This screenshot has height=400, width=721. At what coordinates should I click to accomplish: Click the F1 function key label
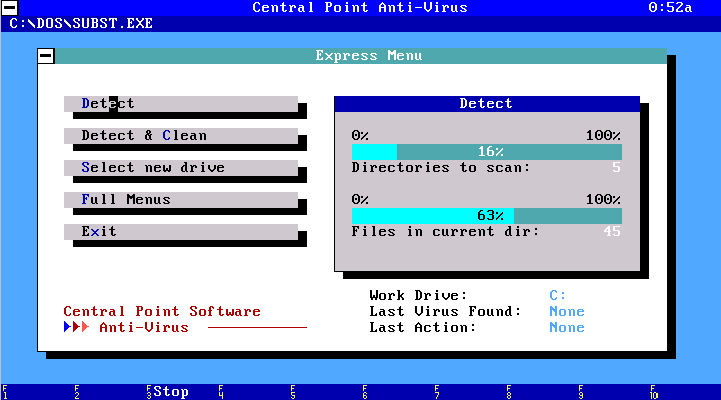[5, 392]
